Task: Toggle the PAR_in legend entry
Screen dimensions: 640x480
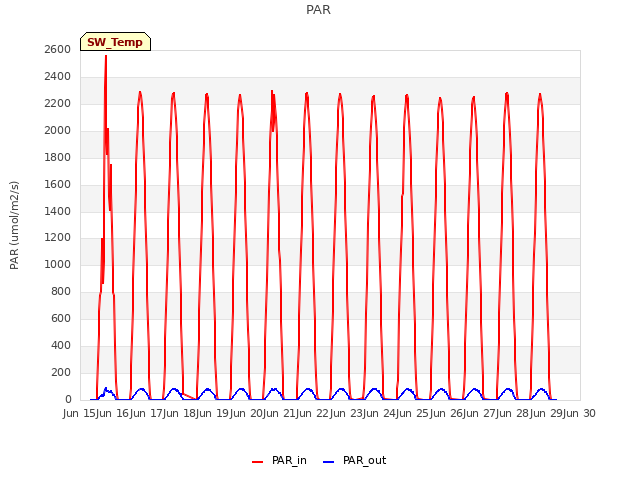Action: coord(279,460)
